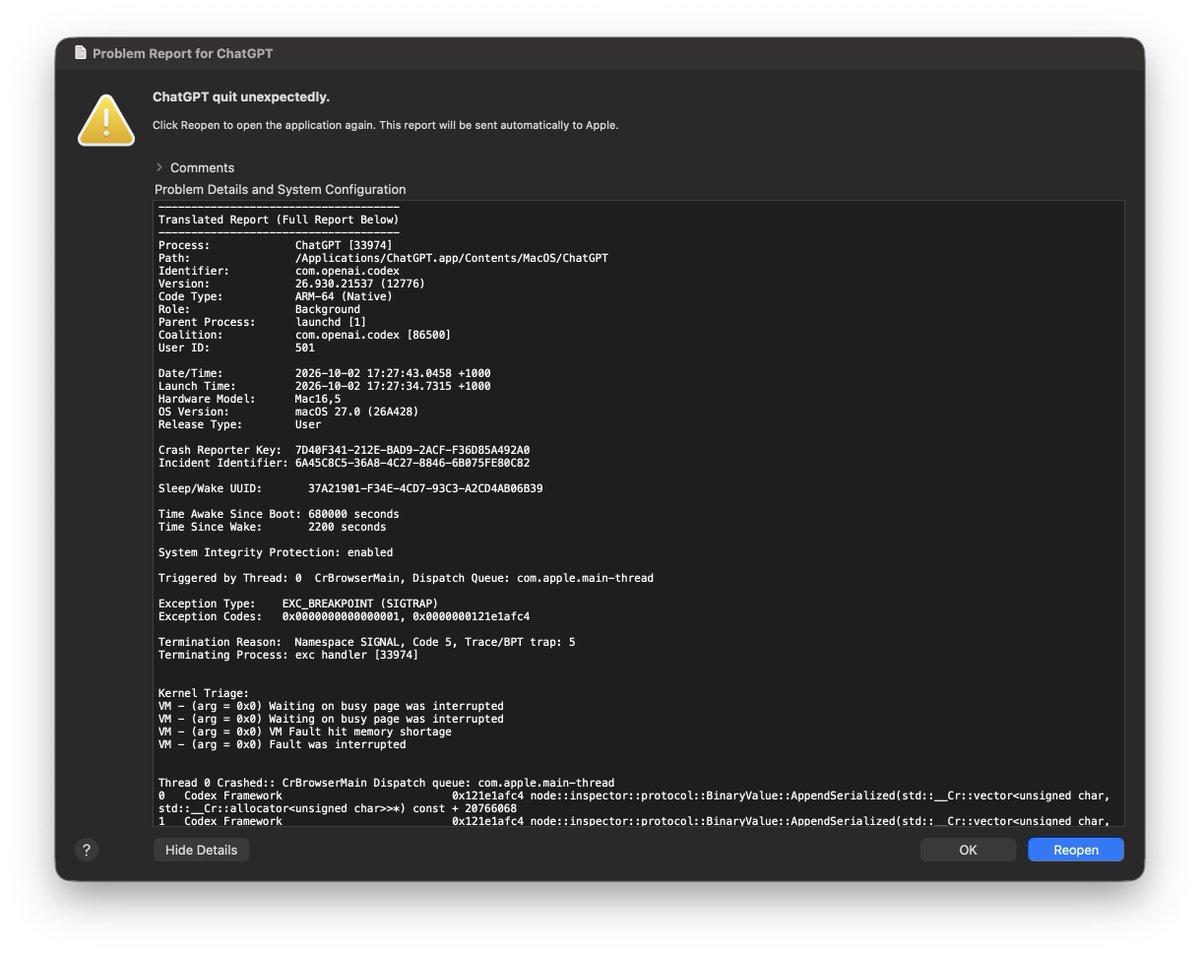Click the 'Triggered by Thread: 0' line
The width and height of the screenshot is (1200, 954).
pyautogui.click(x=406, y=578)
